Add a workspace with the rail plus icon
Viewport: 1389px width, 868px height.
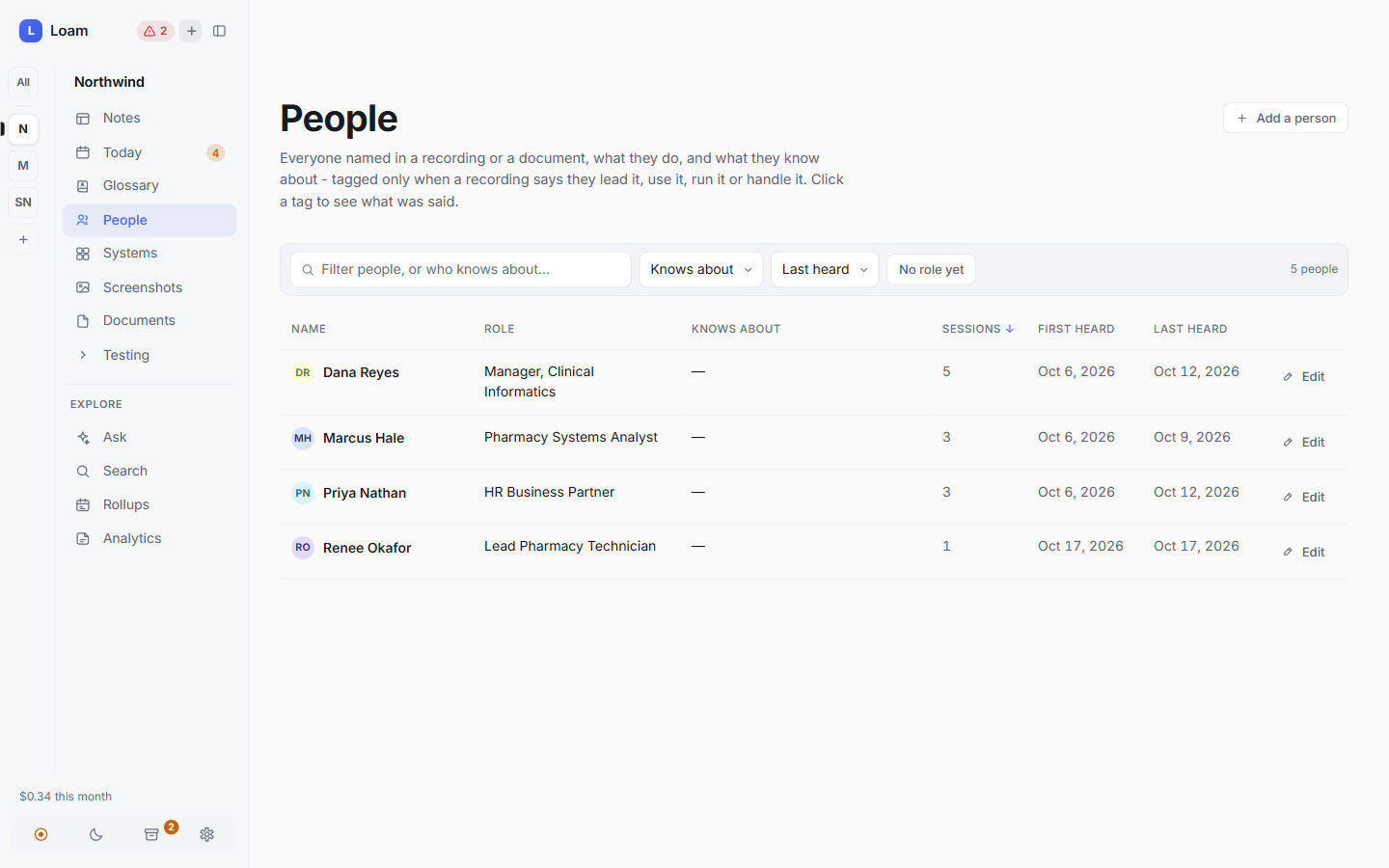pos(23,239)
